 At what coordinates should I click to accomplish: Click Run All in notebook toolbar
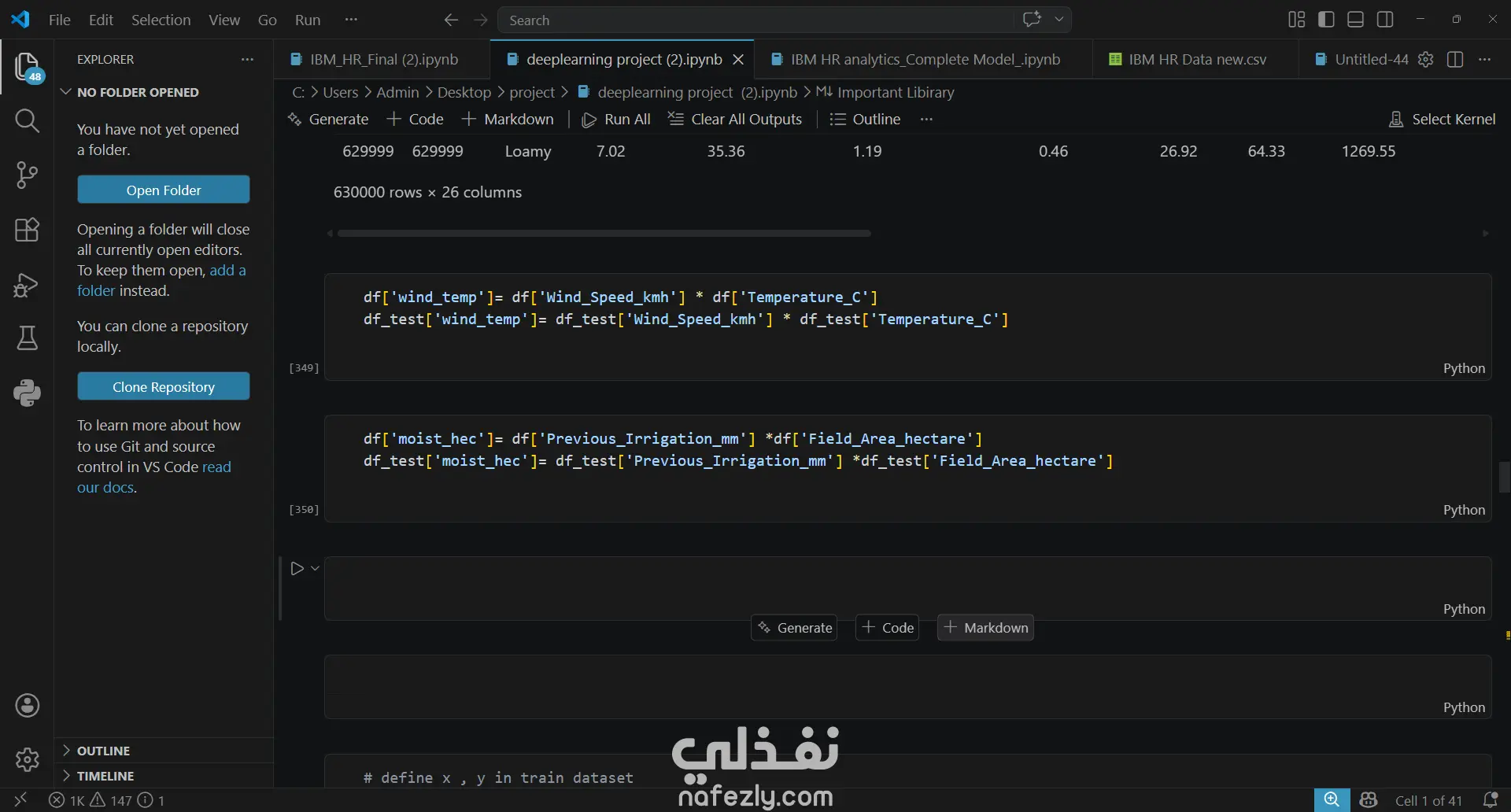[x=616, y=119]
